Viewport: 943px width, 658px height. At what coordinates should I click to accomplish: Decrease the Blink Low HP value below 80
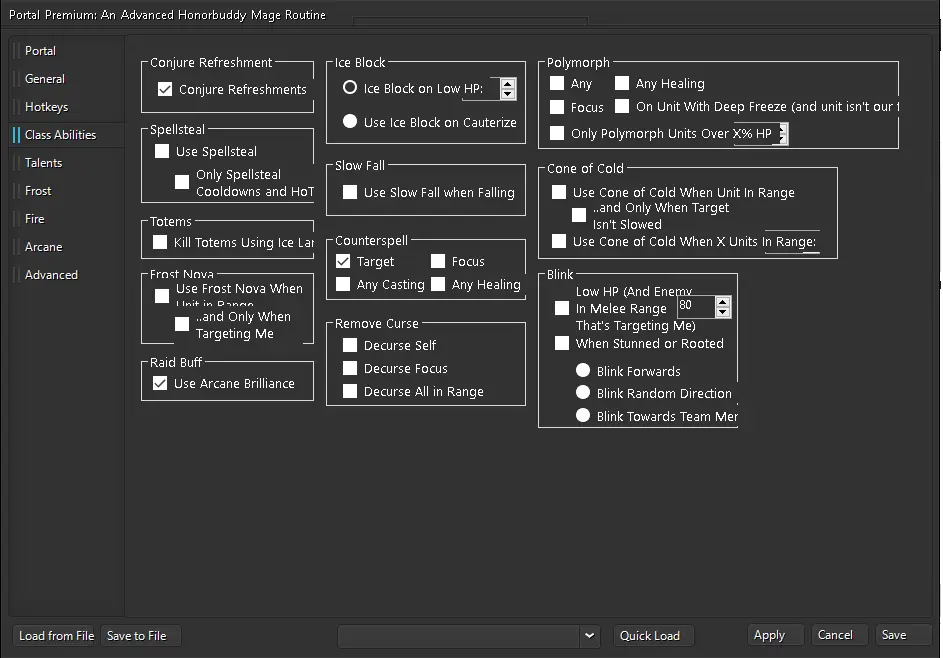click(723, 312)
